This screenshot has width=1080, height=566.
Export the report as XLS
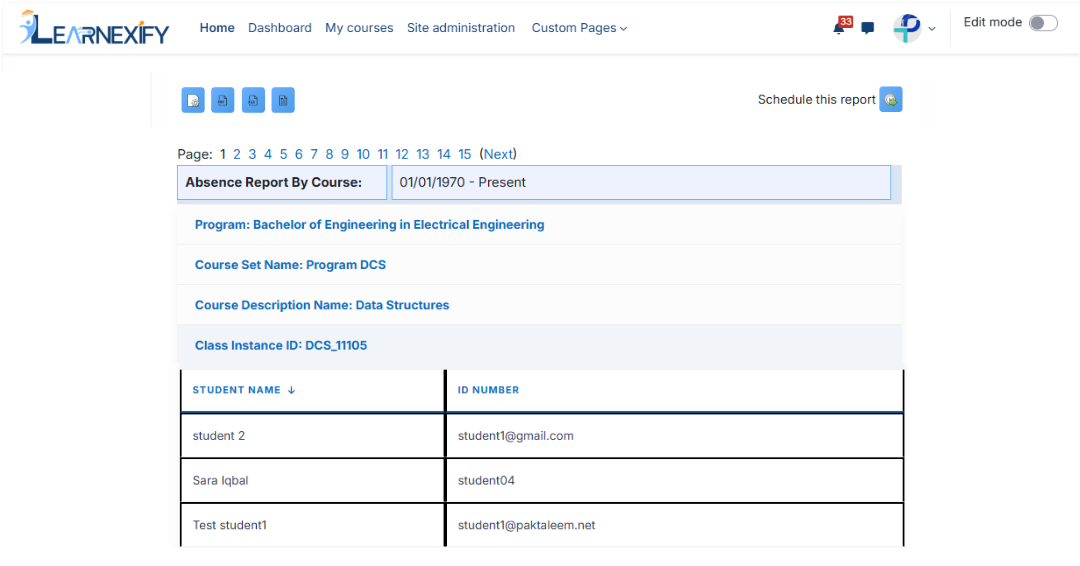pos(253,100)
